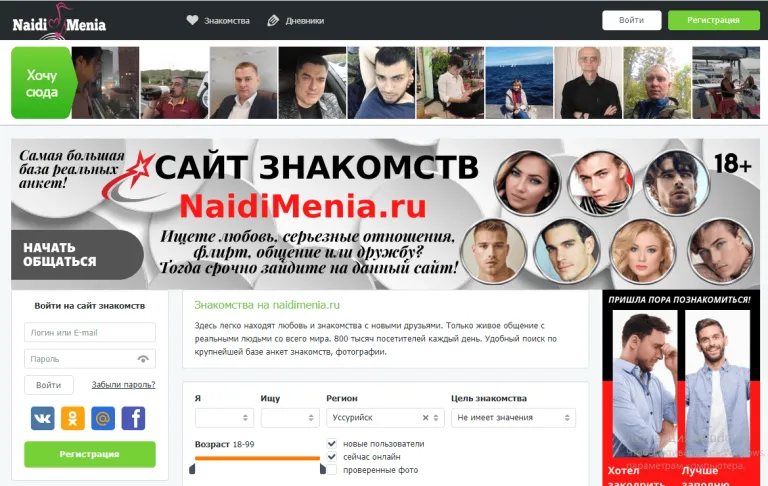Image resolution: width=768 pixels, height=486 pixels.
Task: Show password using the eye icon
Action: (x=143, y=359)
